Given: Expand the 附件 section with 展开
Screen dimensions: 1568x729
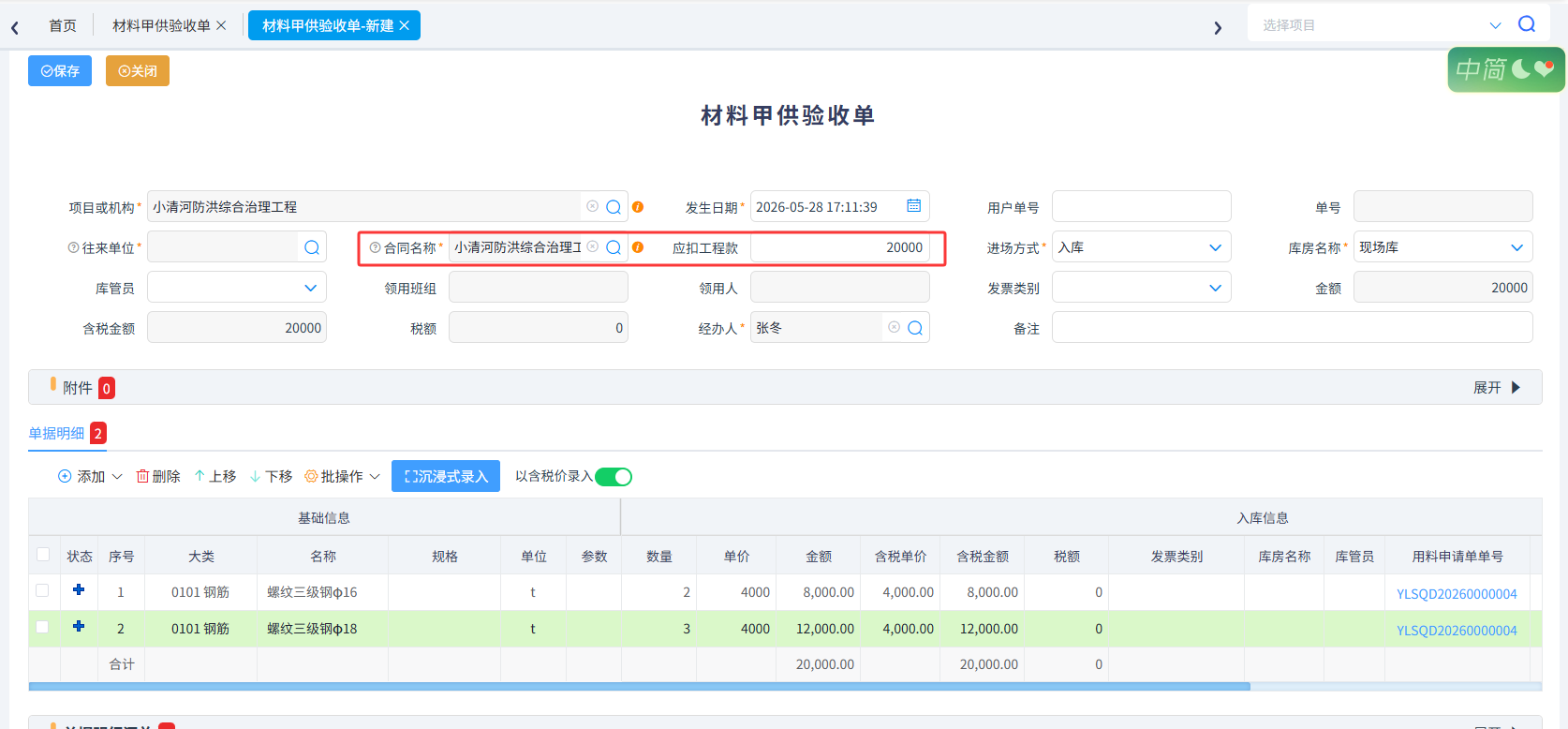Looking at the screenshot, I should (x=1497, y=387).
